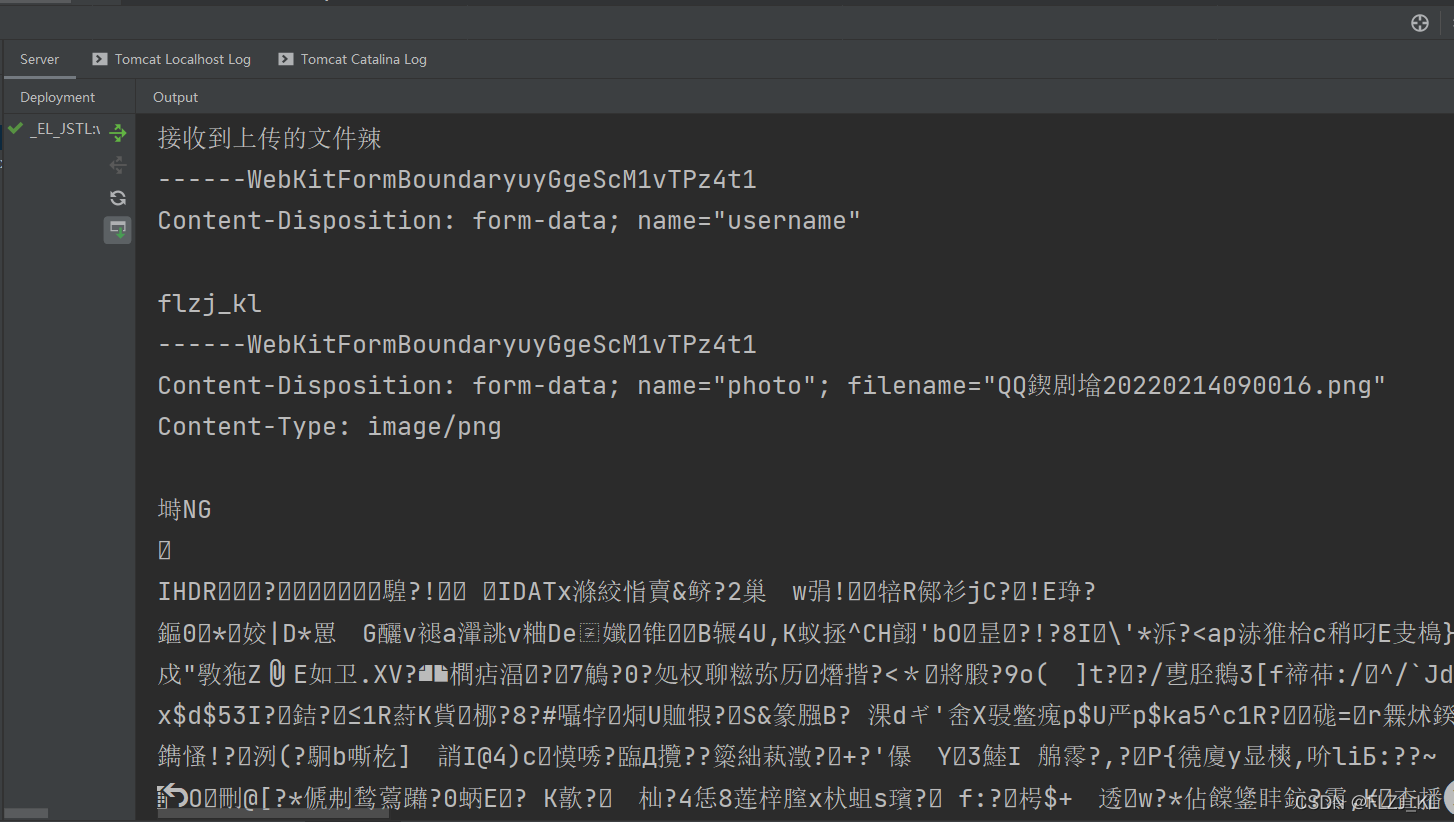Select the _EL_JSTL deployment artifact

click(x=65, y=129)
